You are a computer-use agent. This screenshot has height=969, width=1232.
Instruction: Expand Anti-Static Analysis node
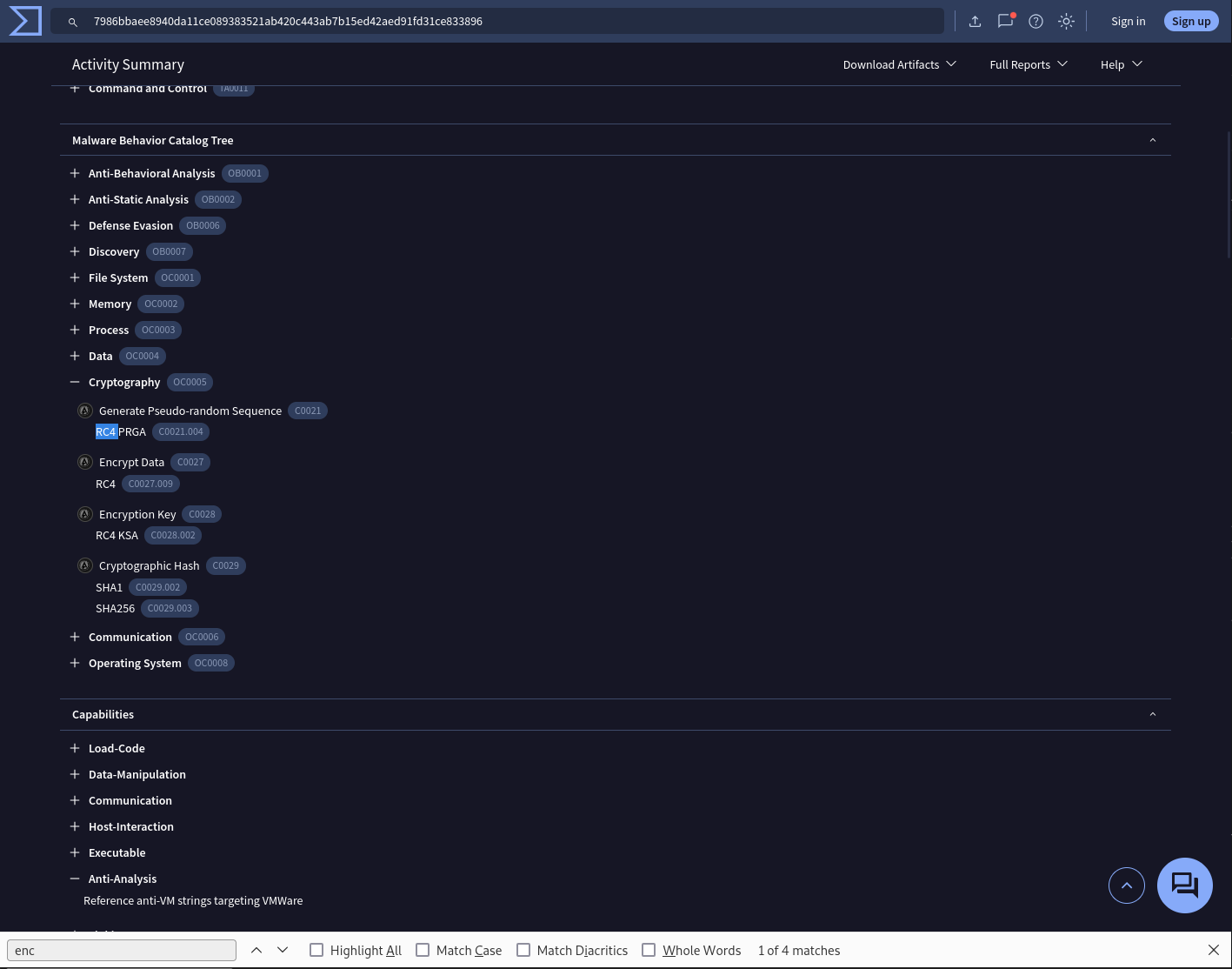tap(75, 199)
